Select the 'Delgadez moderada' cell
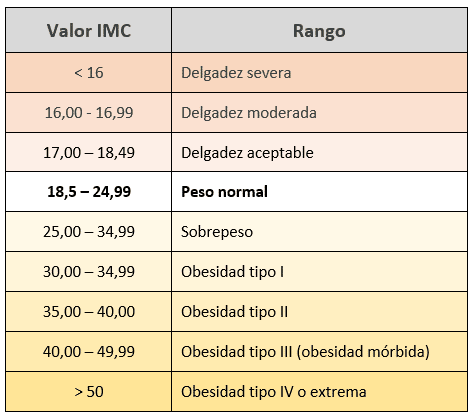Screen dimensions: 474x420 [319, 113]
